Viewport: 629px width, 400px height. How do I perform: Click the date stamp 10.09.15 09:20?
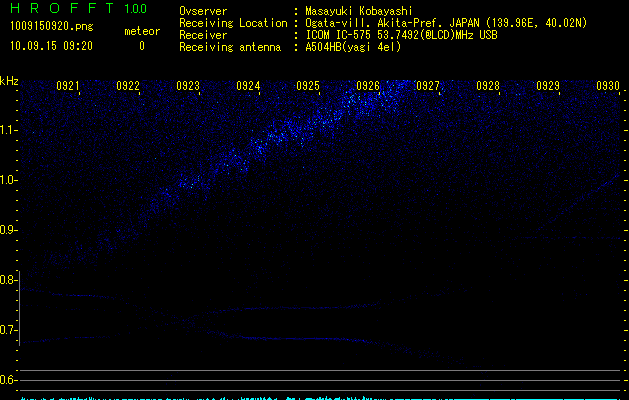coord(51,46)
